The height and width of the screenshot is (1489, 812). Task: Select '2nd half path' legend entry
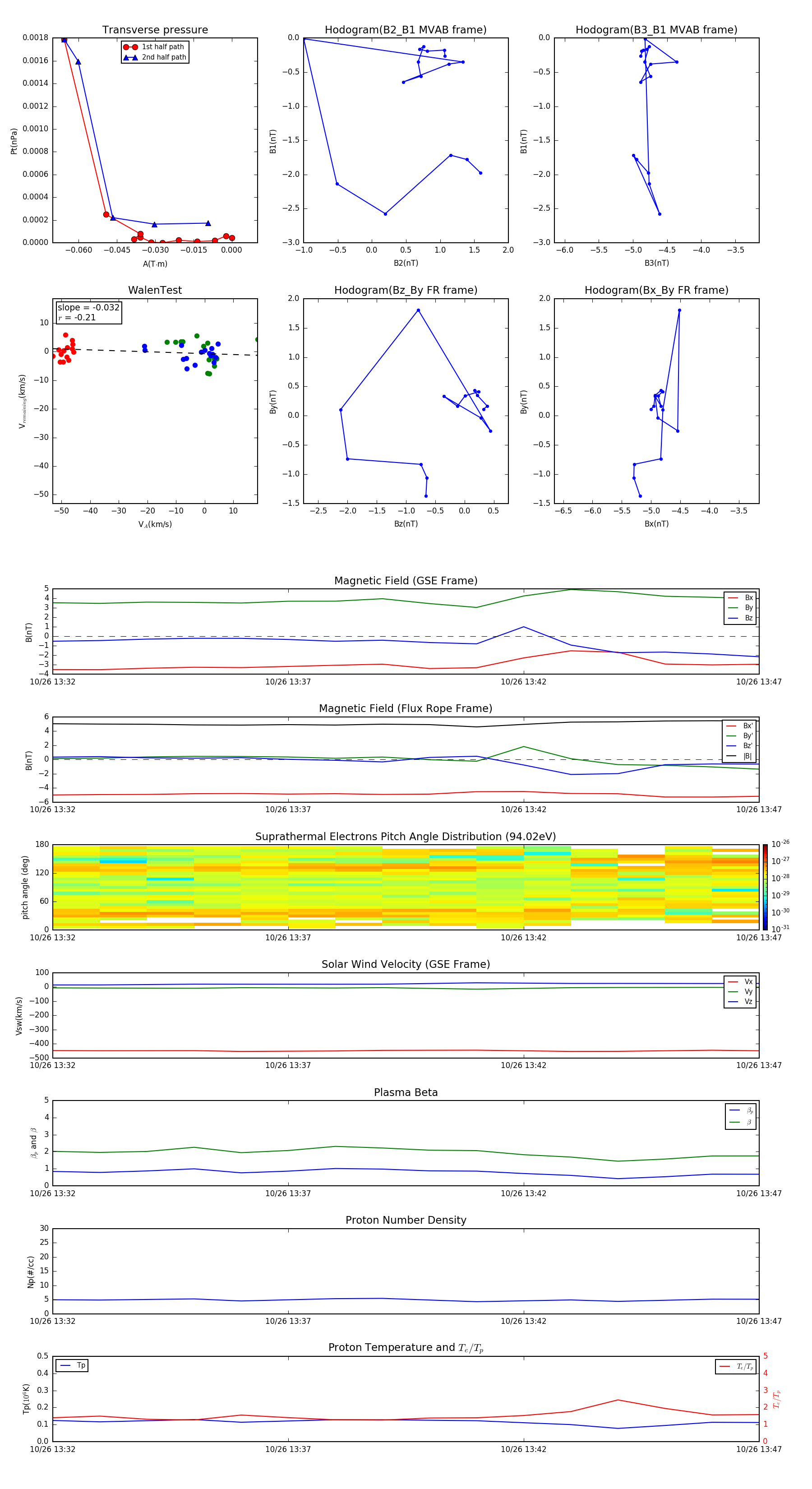point(155,57)
